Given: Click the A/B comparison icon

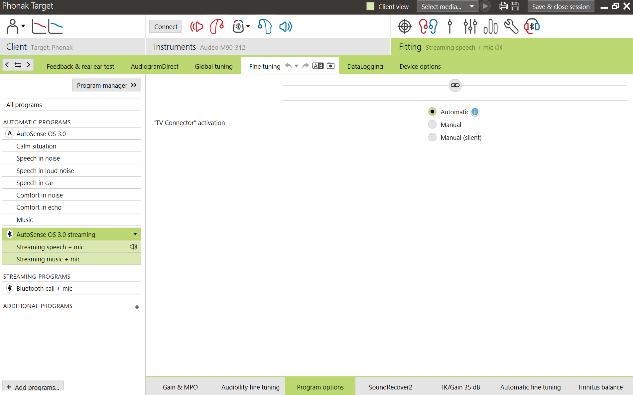Looking at the screenshot, I should pos(318,66).
